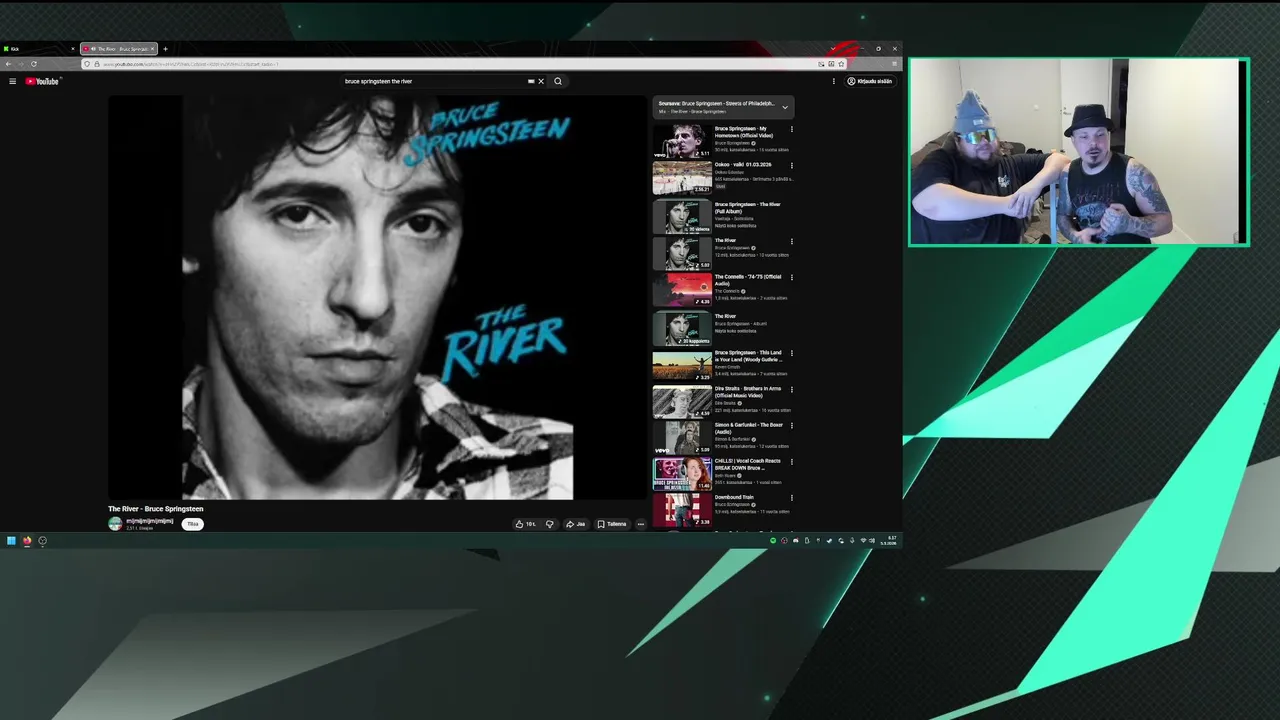
Task: Open options for 'My Hometown' video
Action: [792, 129]
